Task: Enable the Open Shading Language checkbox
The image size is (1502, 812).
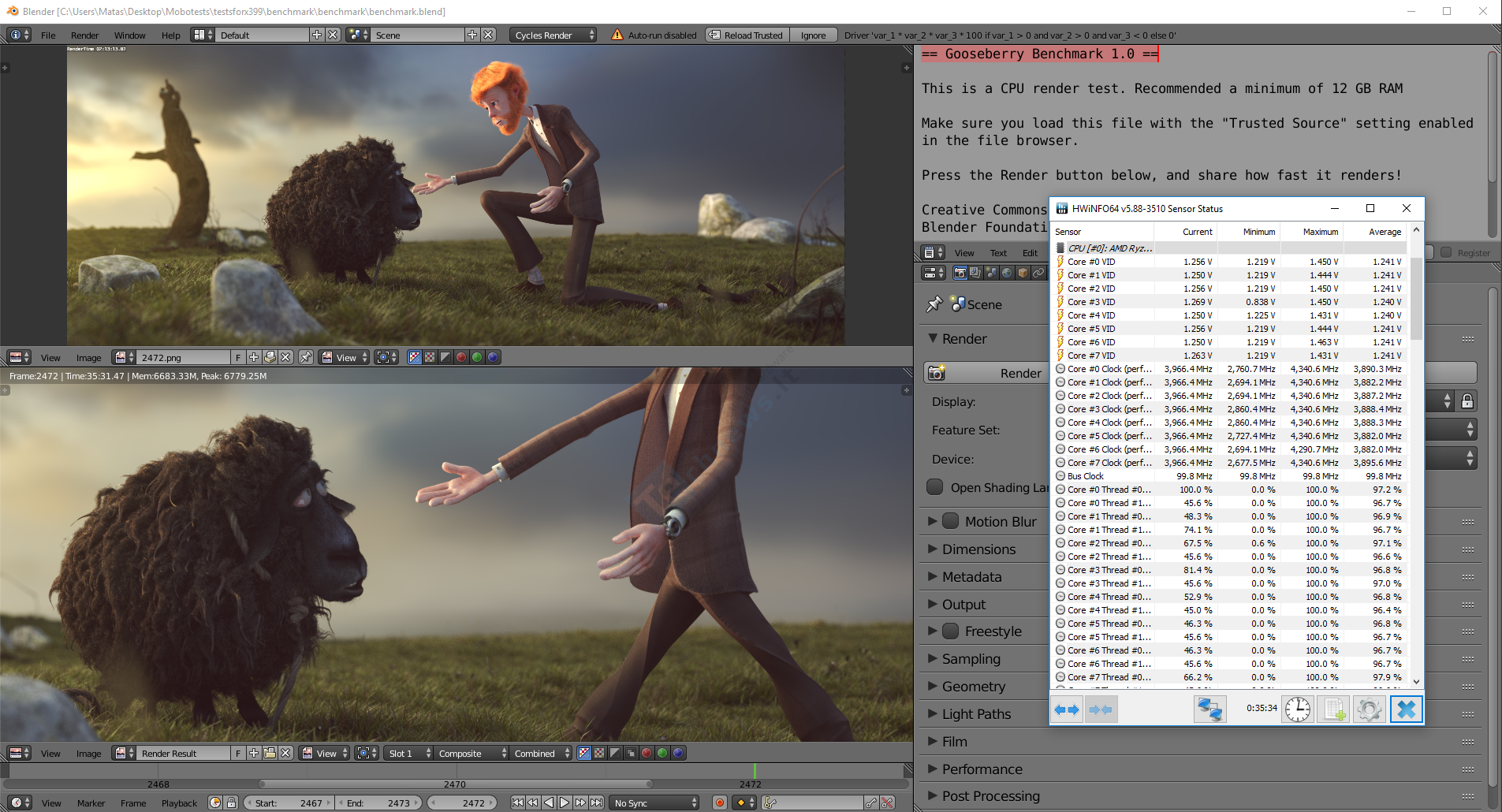Action: tap(934, 487)
